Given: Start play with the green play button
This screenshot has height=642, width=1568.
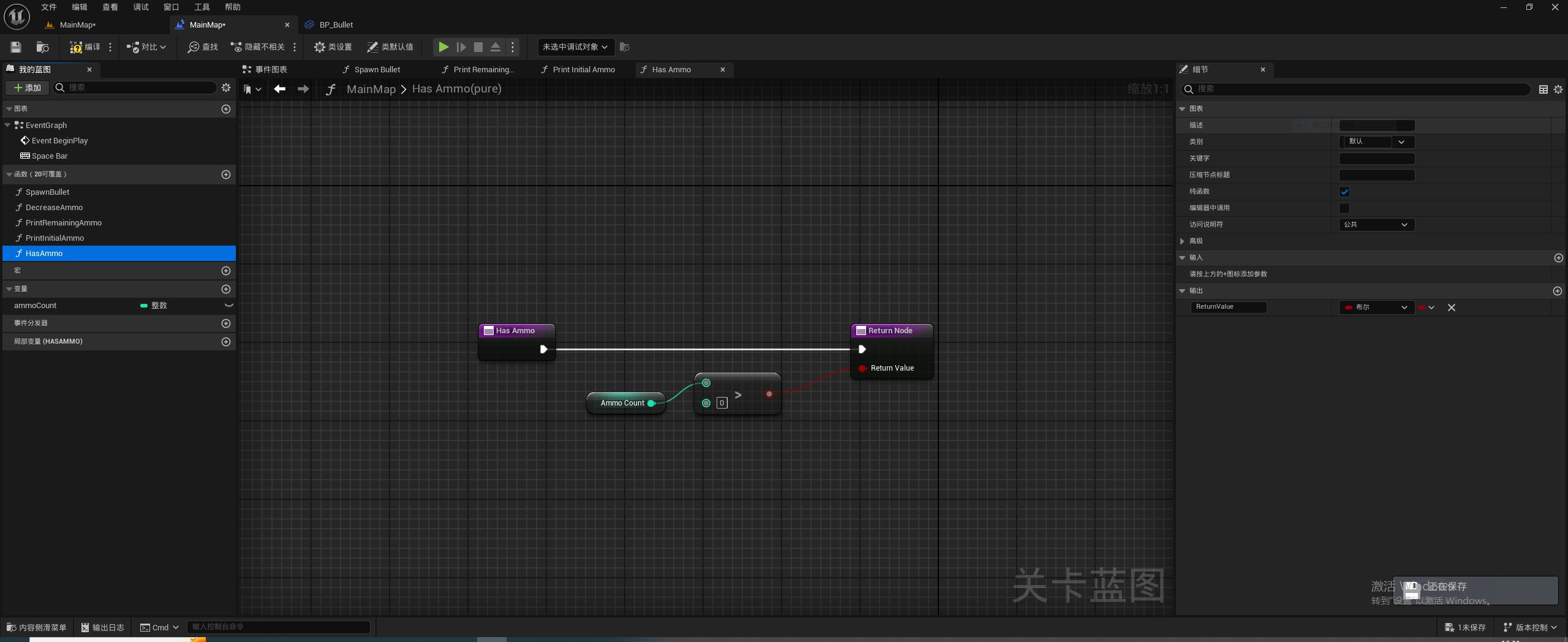Looking at the screenshot, I should pyautogui.click(x=443, y=47).
